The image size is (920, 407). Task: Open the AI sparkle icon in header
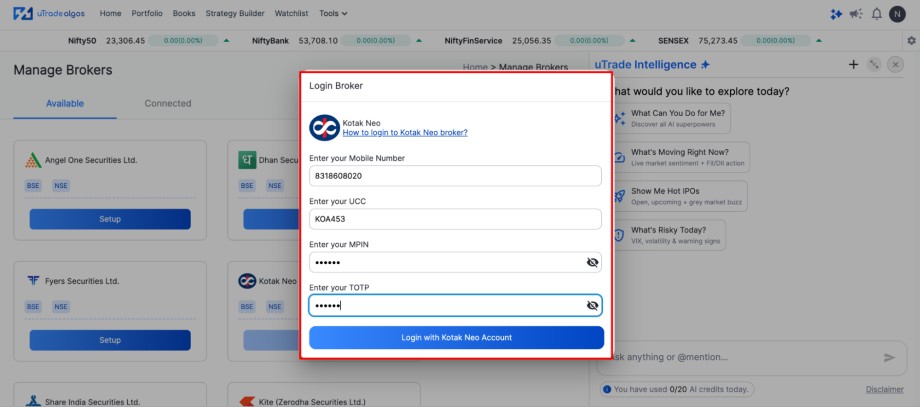(x=836, y=14)
